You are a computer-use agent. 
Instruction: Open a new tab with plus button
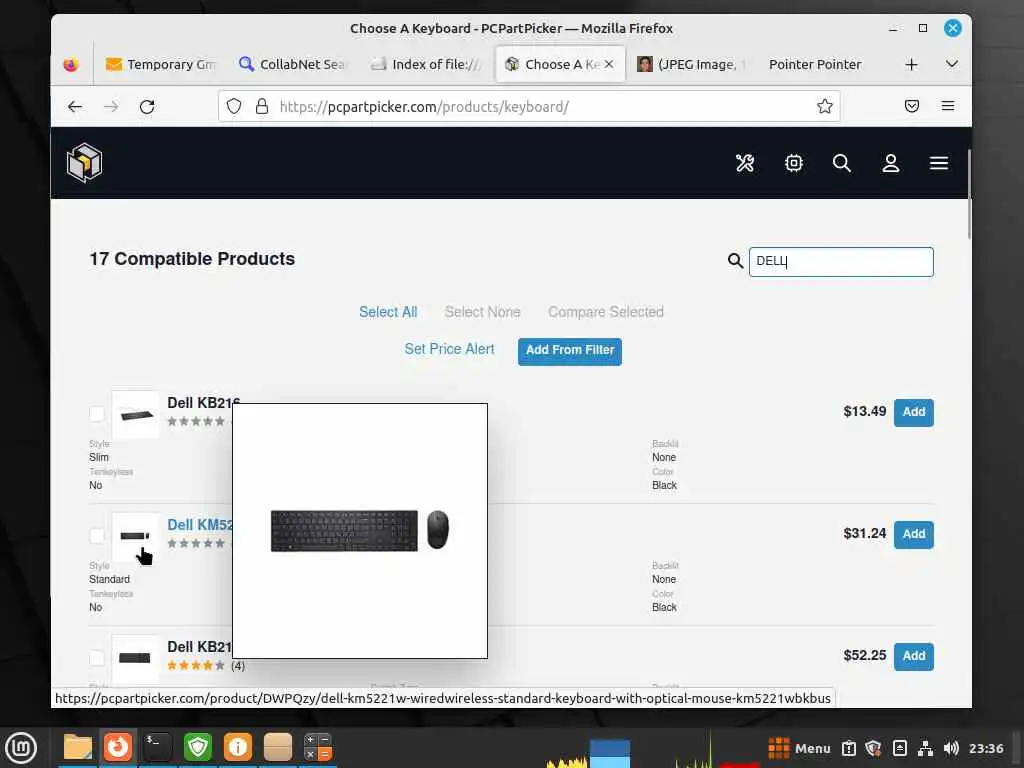pos(912,65)
